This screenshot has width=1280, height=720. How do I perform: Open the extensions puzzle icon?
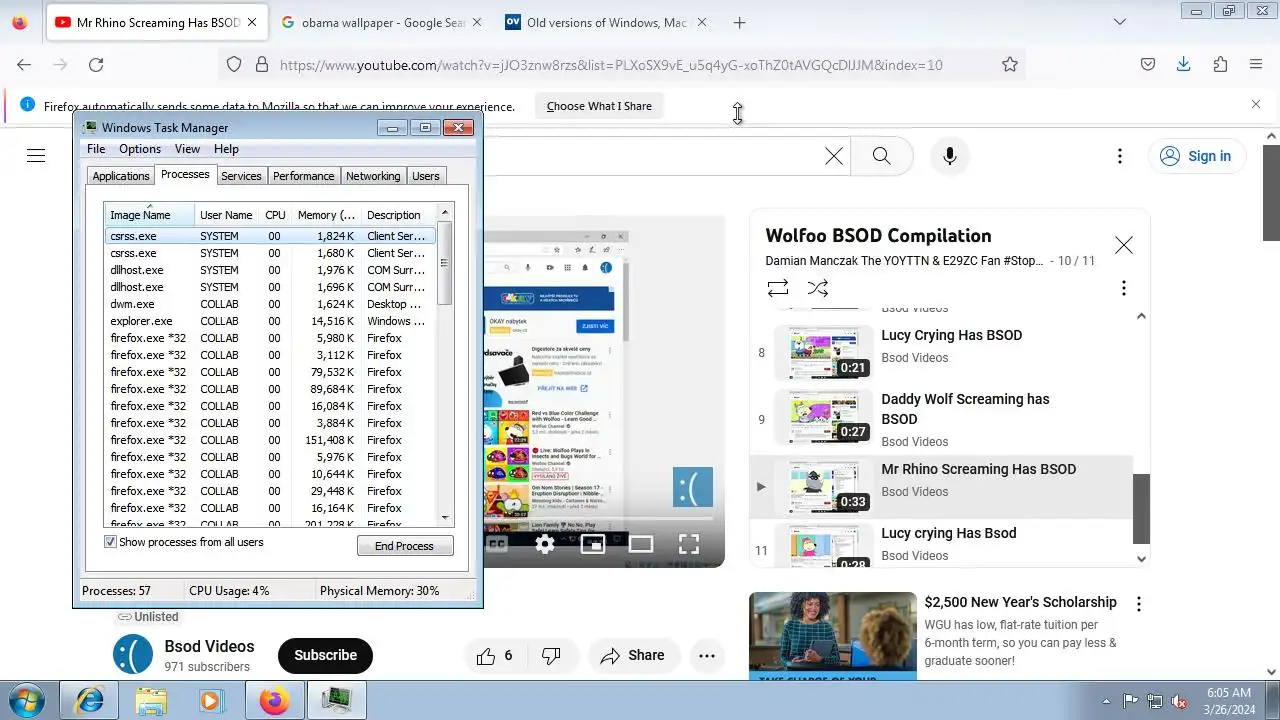(1220, 64)
